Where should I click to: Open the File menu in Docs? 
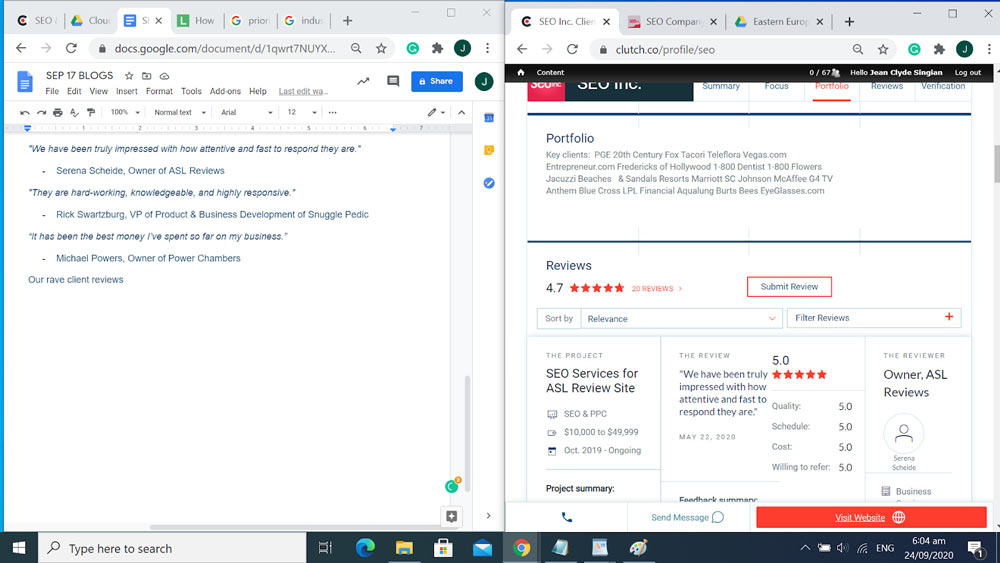pyautogui.click(x=52, y=91)
